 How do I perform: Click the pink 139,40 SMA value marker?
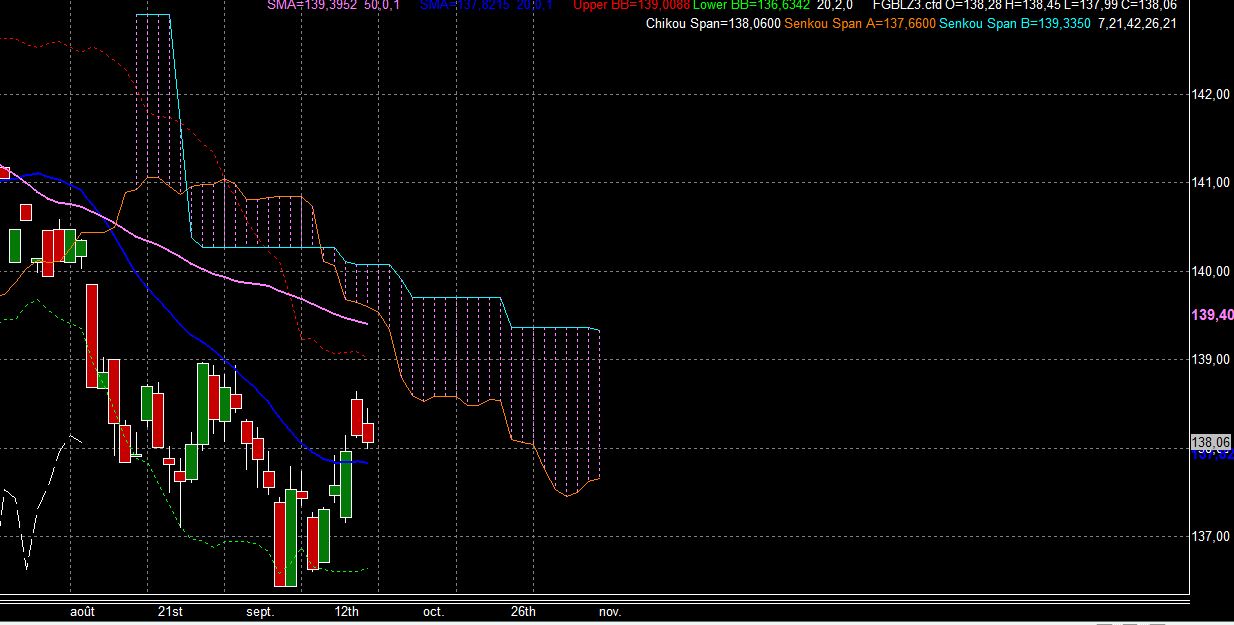[1212, 315]
